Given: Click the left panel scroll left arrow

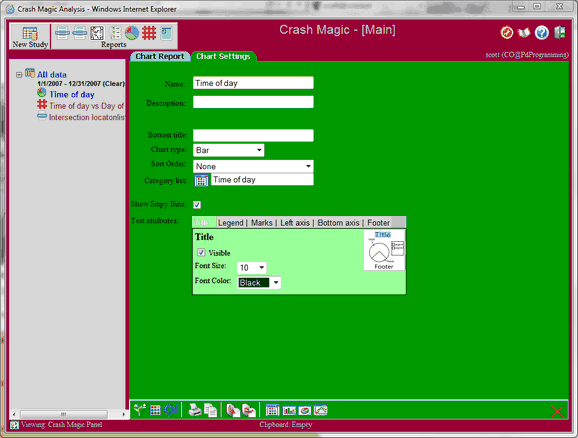Looking at the screenshot, I should pyautogui.click(x=14, y=414).
